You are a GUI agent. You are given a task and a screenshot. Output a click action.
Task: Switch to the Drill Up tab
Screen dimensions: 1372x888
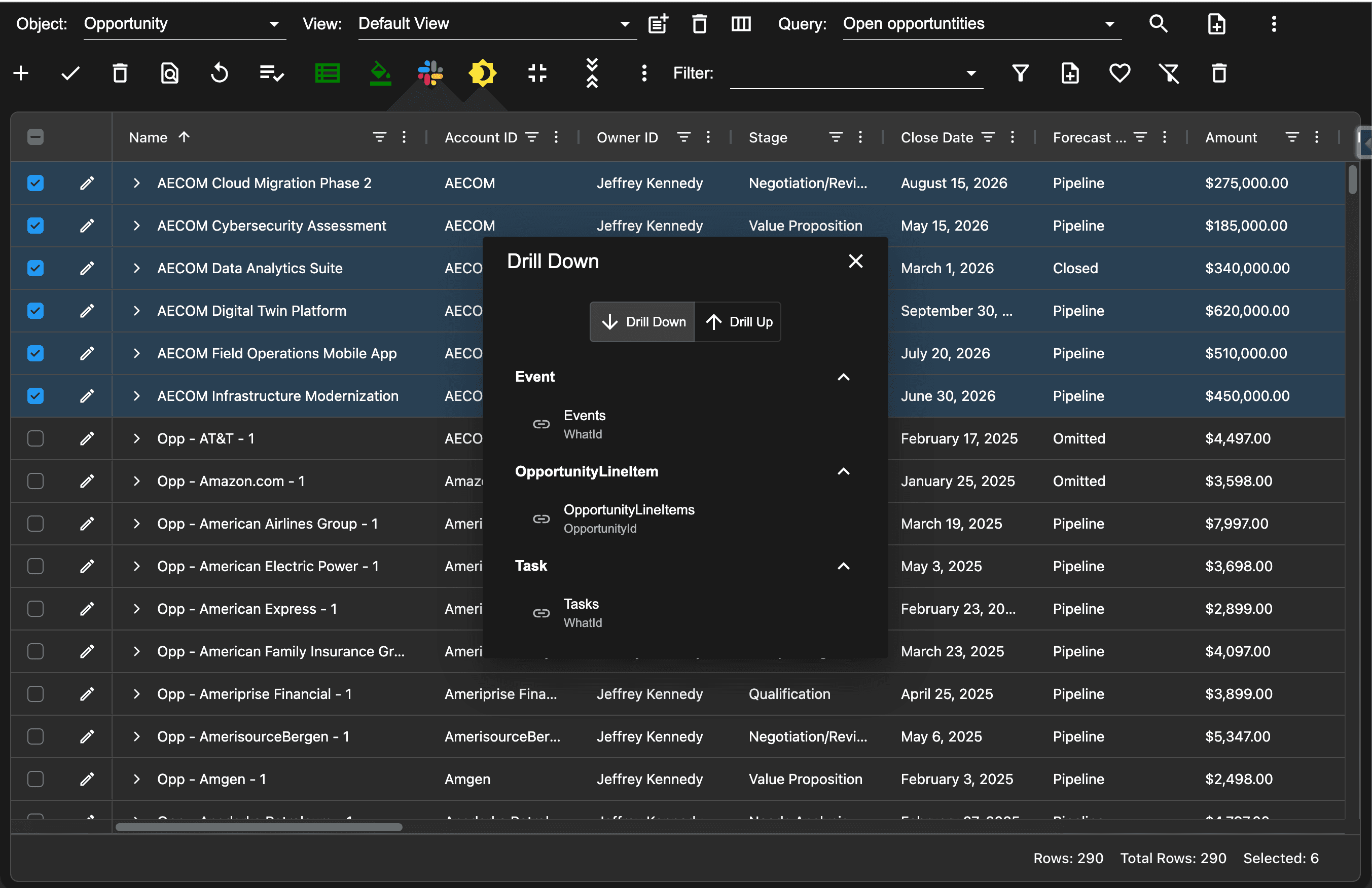pyautogui.click(x=738, y=322)
